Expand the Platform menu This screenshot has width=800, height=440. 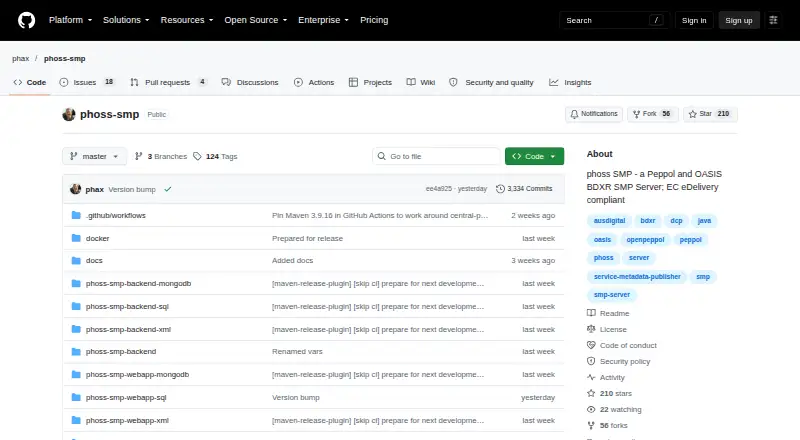[70, 20]
